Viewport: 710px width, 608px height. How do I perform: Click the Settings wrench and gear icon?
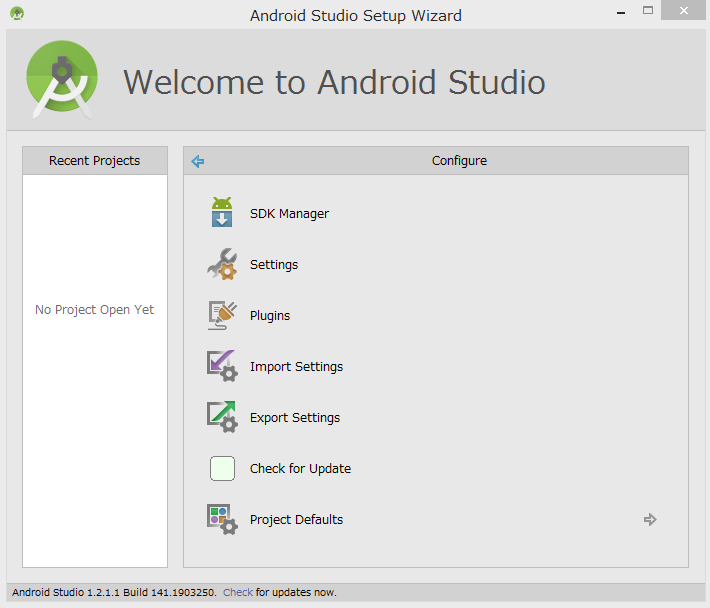tap(222, 264)
